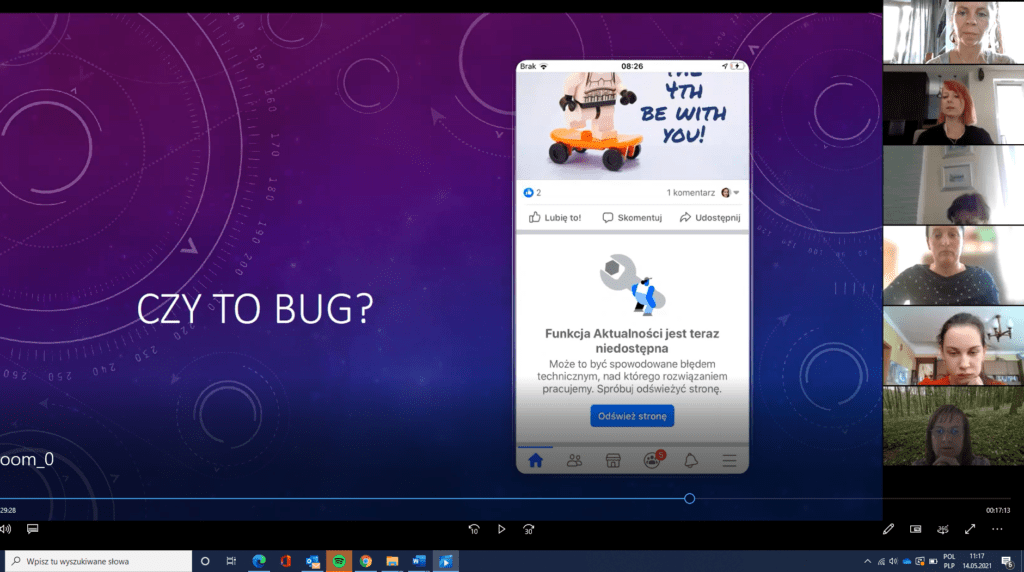
Task: Click the Skomentuj comment button
Action: point(632,217)
